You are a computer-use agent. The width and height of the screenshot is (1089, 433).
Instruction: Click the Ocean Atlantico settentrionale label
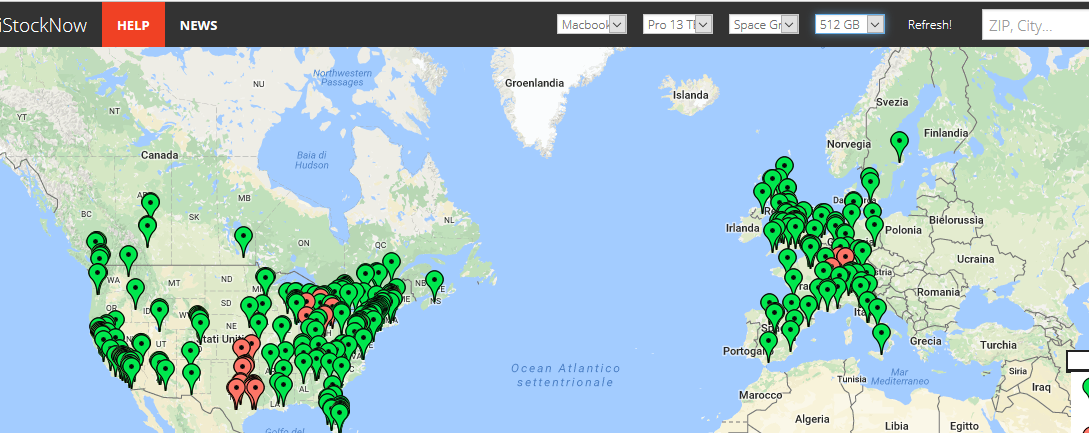(x=565, y=375)
